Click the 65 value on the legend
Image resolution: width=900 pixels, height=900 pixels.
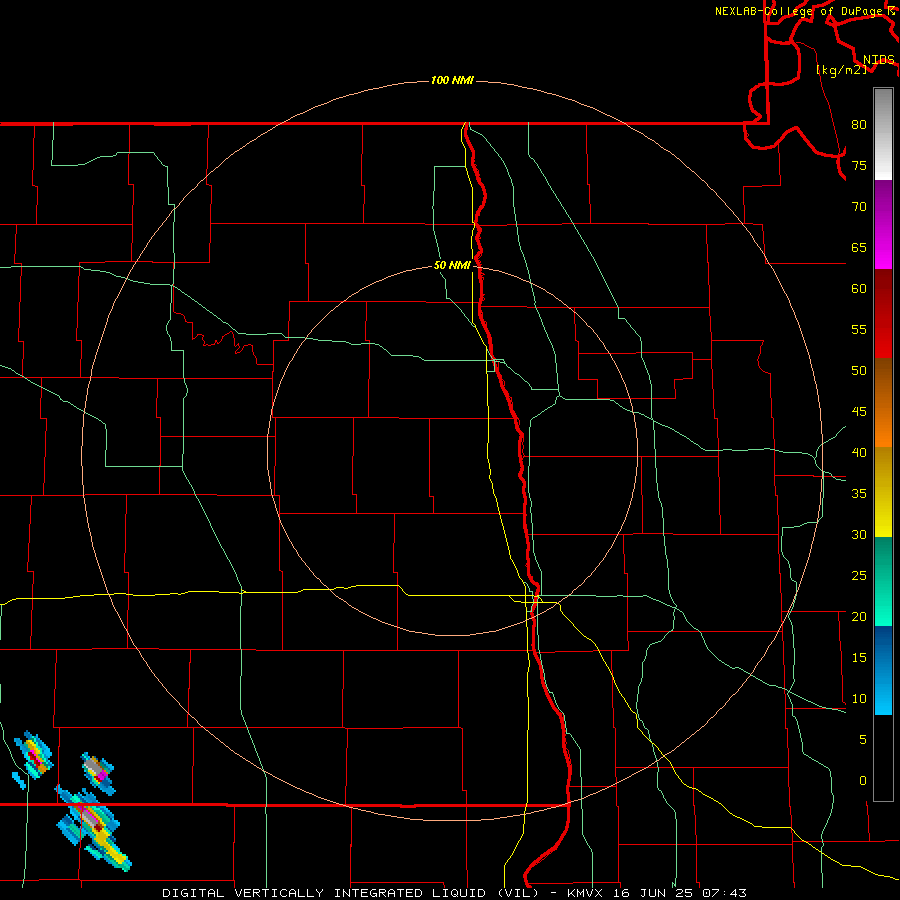(x=859, y=247)
